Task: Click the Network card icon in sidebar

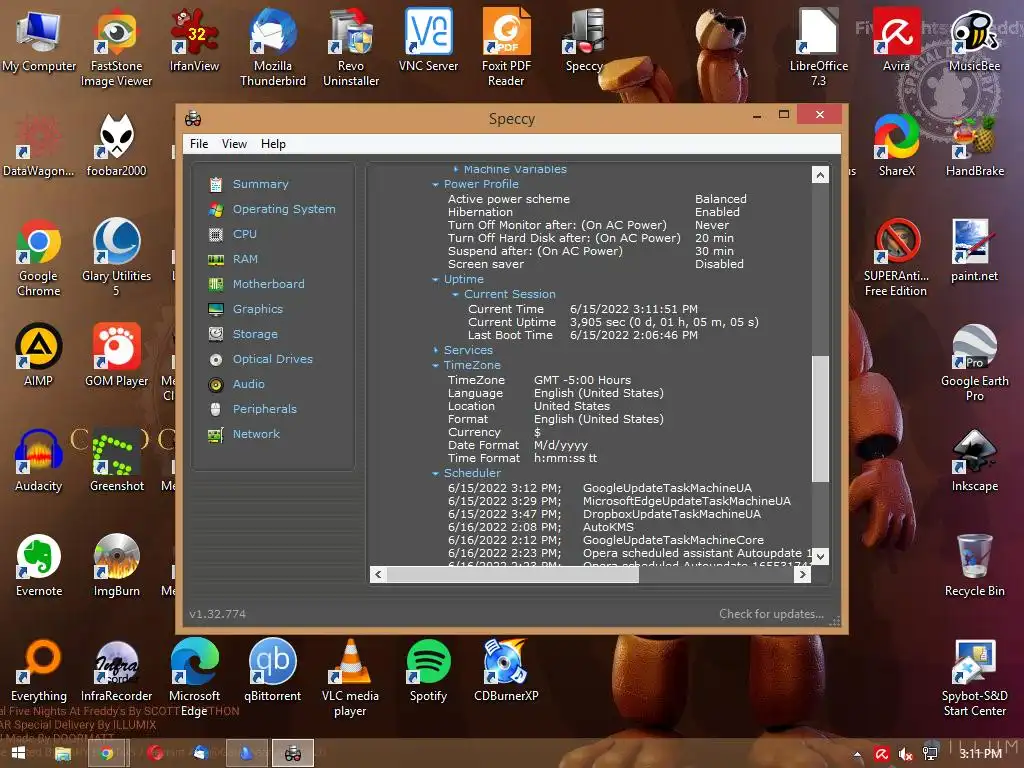Action: (x=216, y=435)
